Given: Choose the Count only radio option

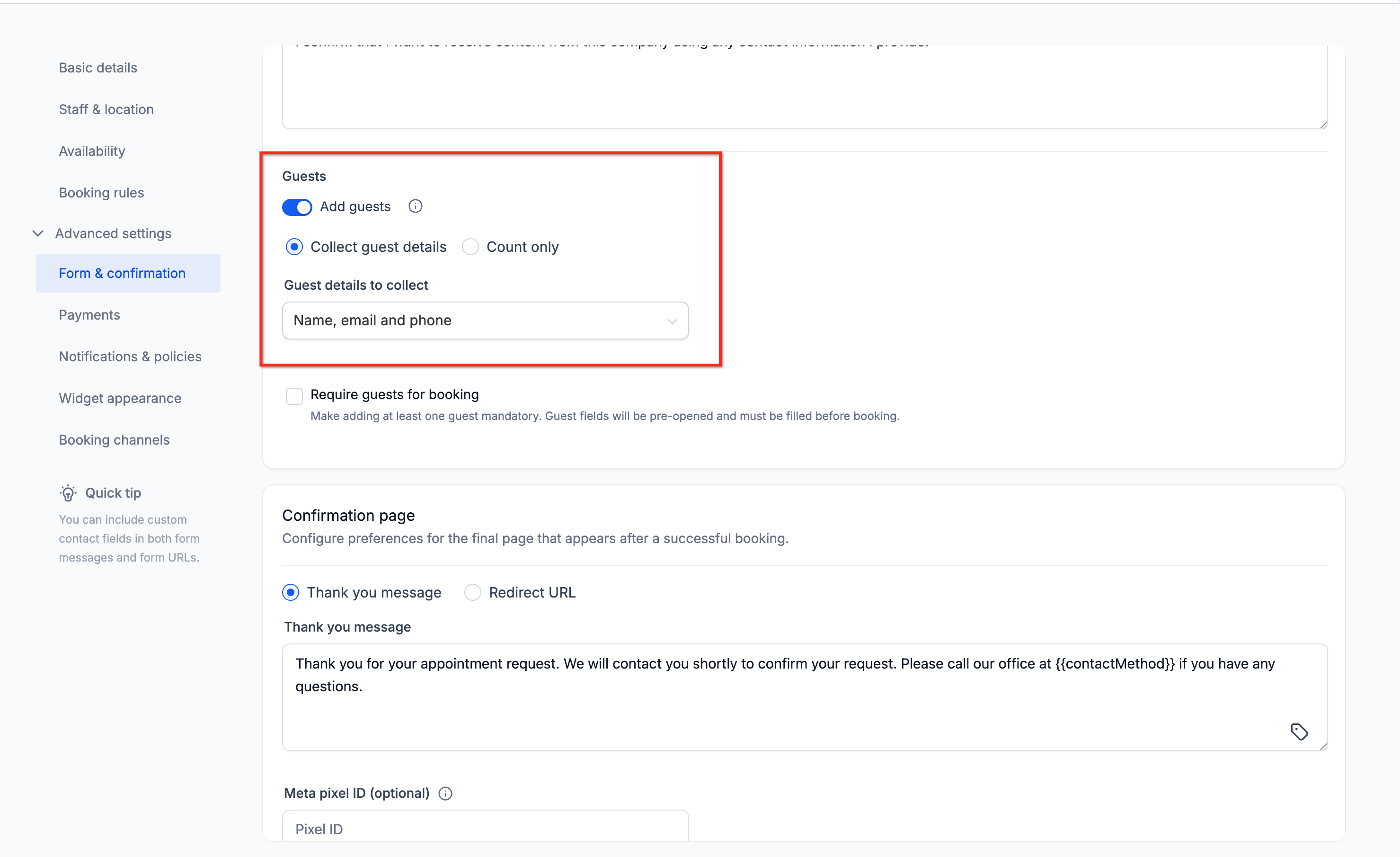Looking at the screenshot, I should (470, 247).
